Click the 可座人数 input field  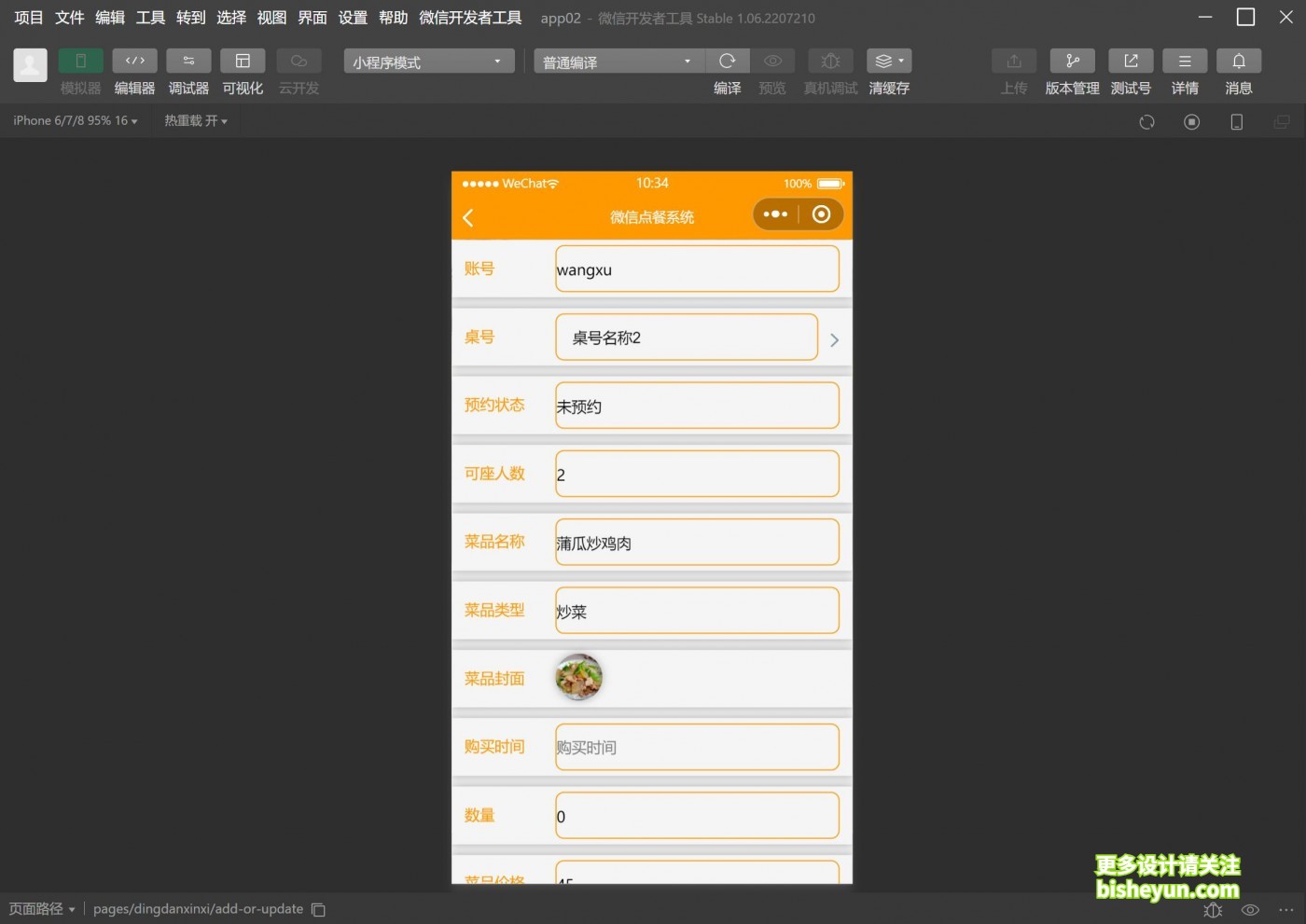pyautogui.click(x=697, y=474)
